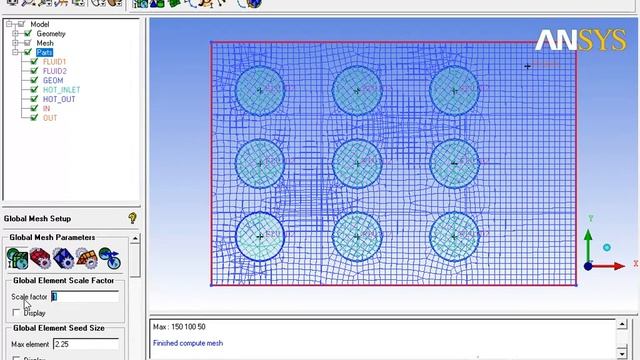Viewport: 640px width, 360px height.
Task: Select the FLUID2 part name
Action: 55,71
